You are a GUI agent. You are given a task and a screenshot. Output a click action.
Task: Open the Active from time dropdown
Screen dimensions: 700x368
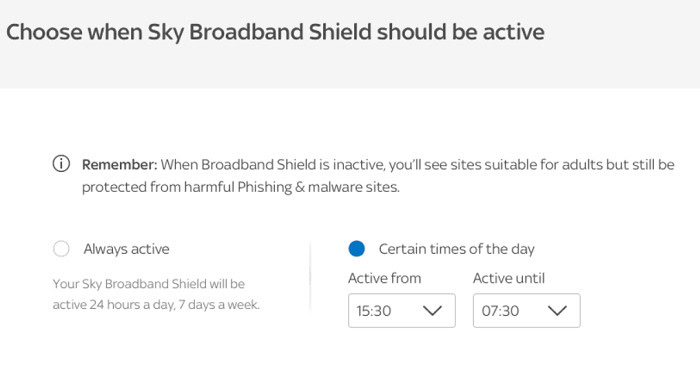point(402,310)
